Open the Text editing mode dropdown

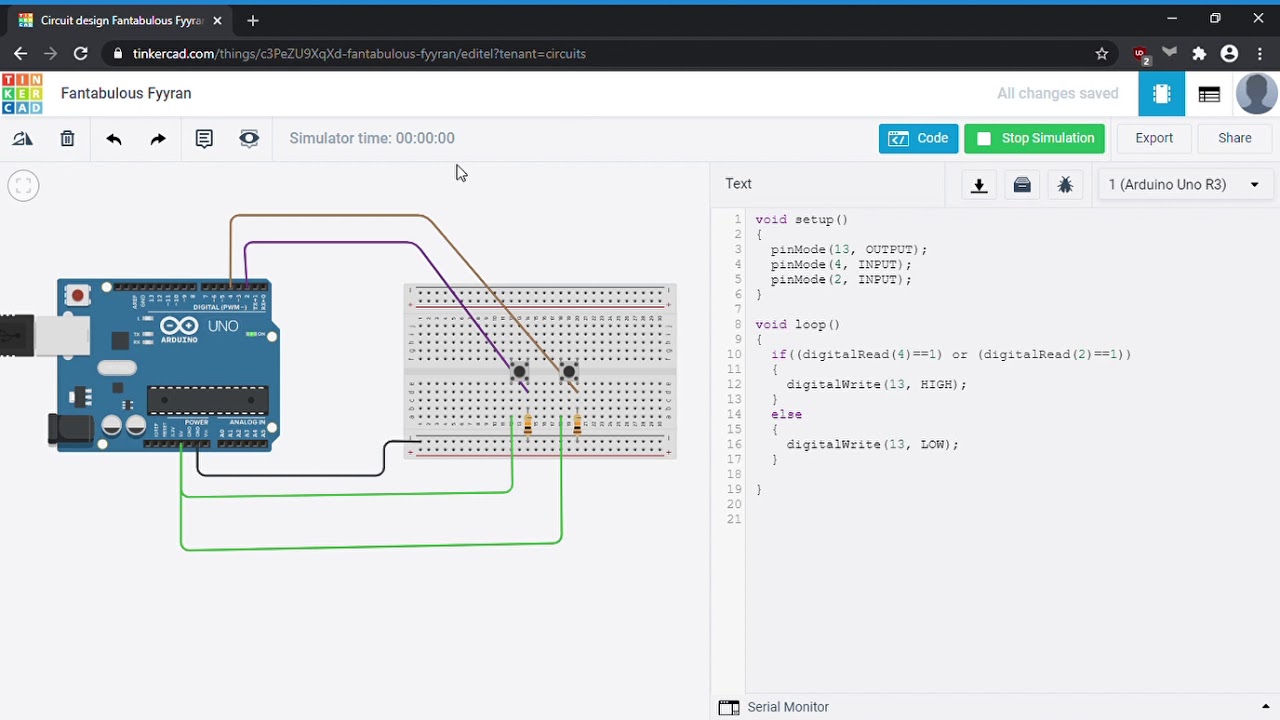pos(738,184)
